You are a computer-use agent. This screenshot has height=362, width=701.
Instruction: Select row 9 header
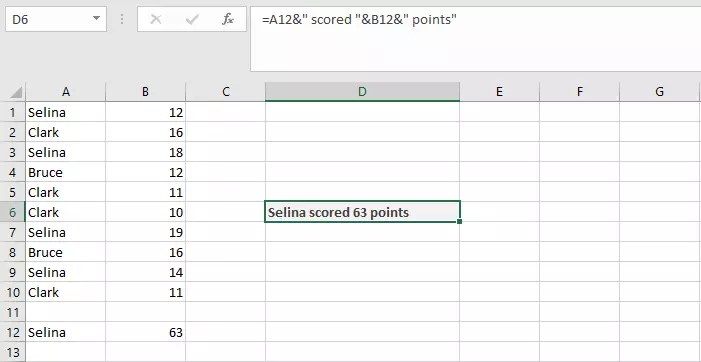tap(13, 272)
